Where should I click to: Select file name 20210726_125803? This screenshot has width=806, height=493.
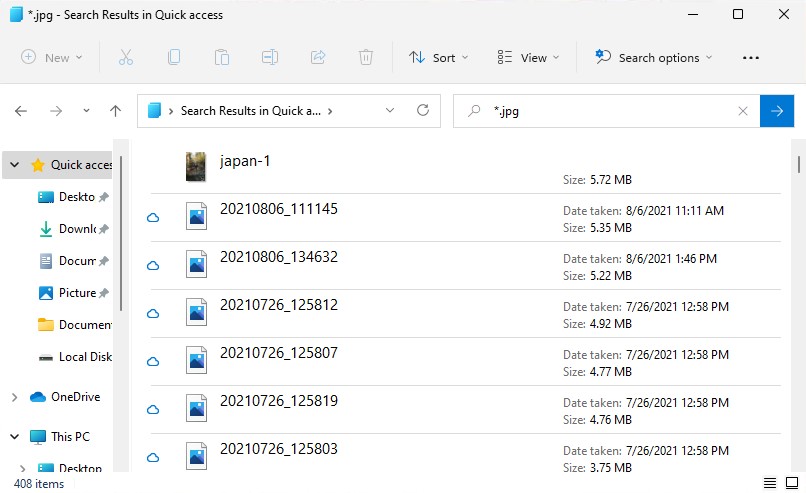tap(279, 449)
